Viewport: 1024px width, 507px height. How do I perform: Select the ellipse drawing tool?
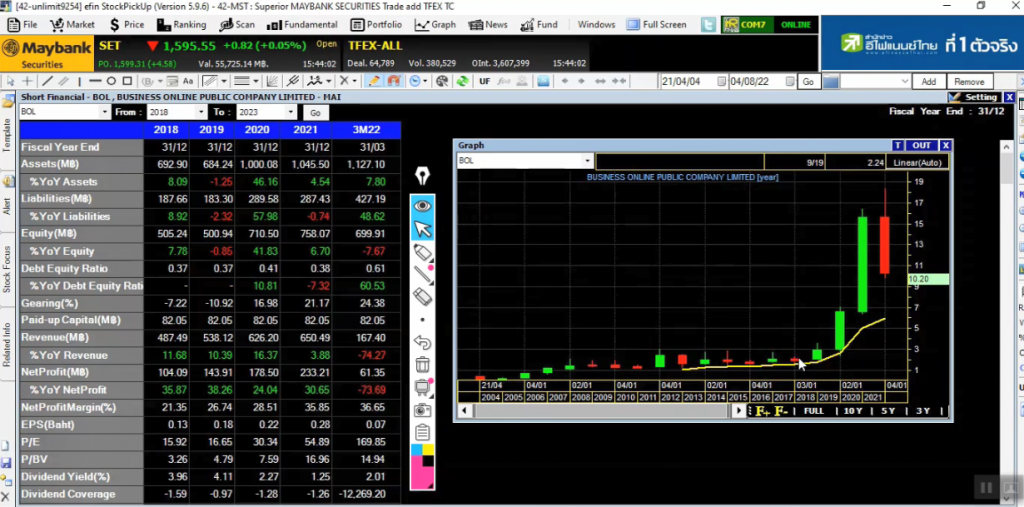click(x=111, y=81)
